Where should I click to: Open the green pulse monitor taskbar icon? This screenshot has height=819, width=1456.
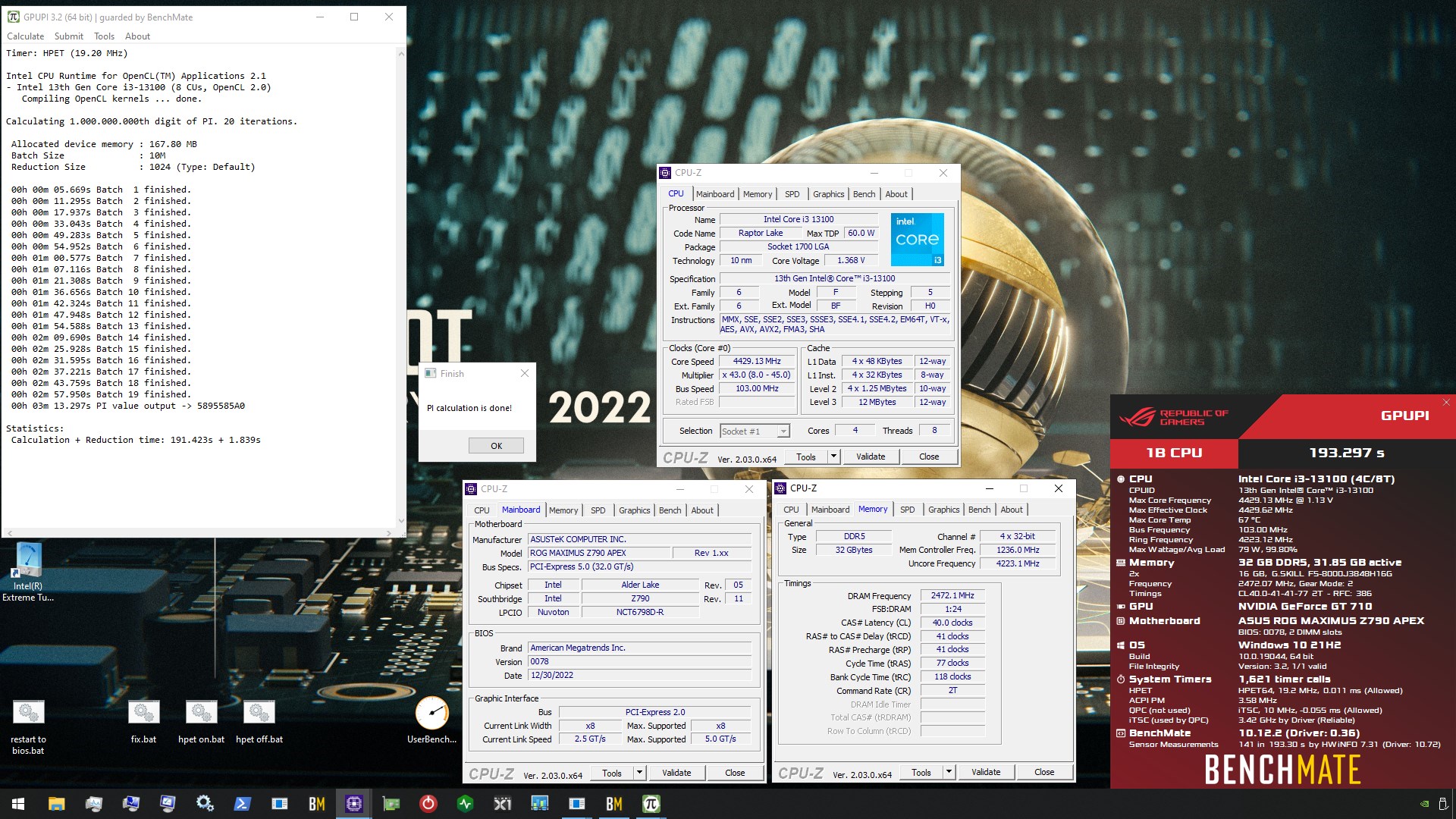pos(466,804)
